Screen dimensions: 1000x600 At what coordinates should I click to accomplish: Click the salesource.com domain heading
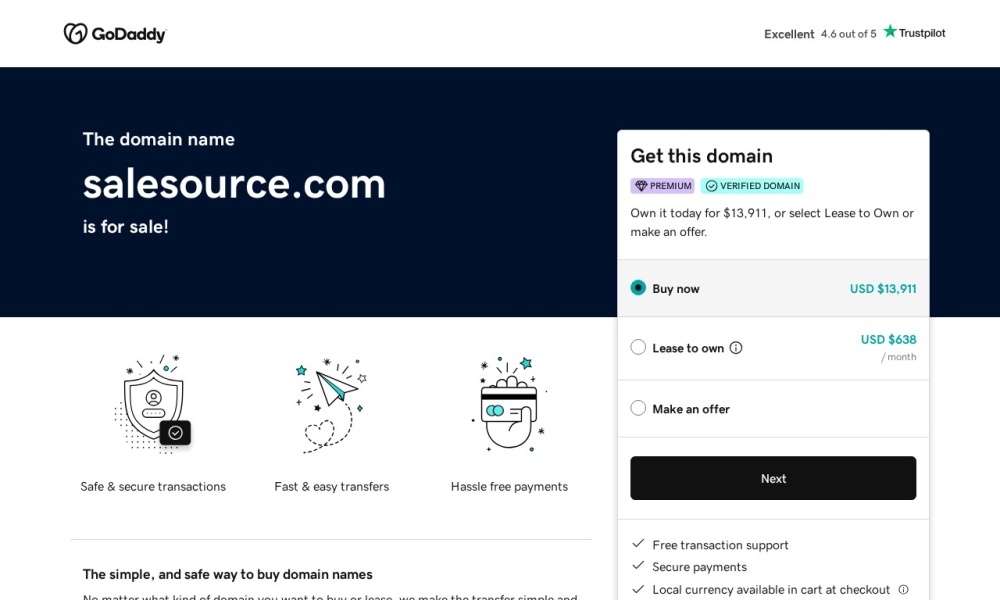coord(234,184)
